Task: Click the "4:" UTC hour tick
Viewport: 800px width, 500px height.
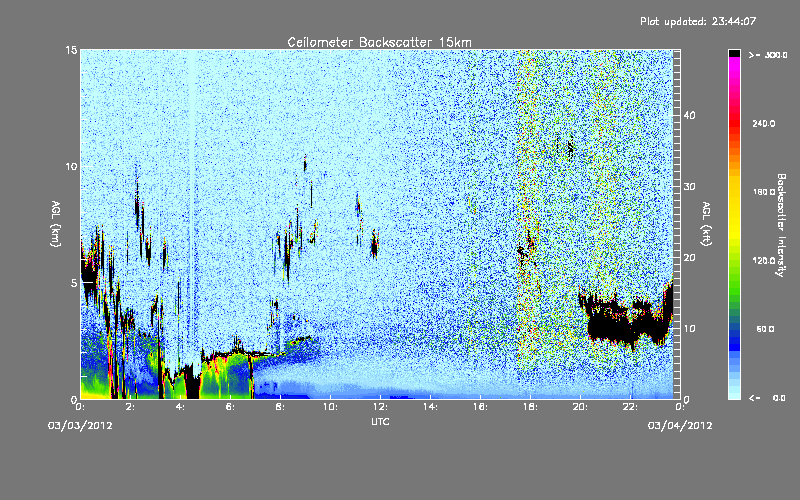Action: pos(181,407)
